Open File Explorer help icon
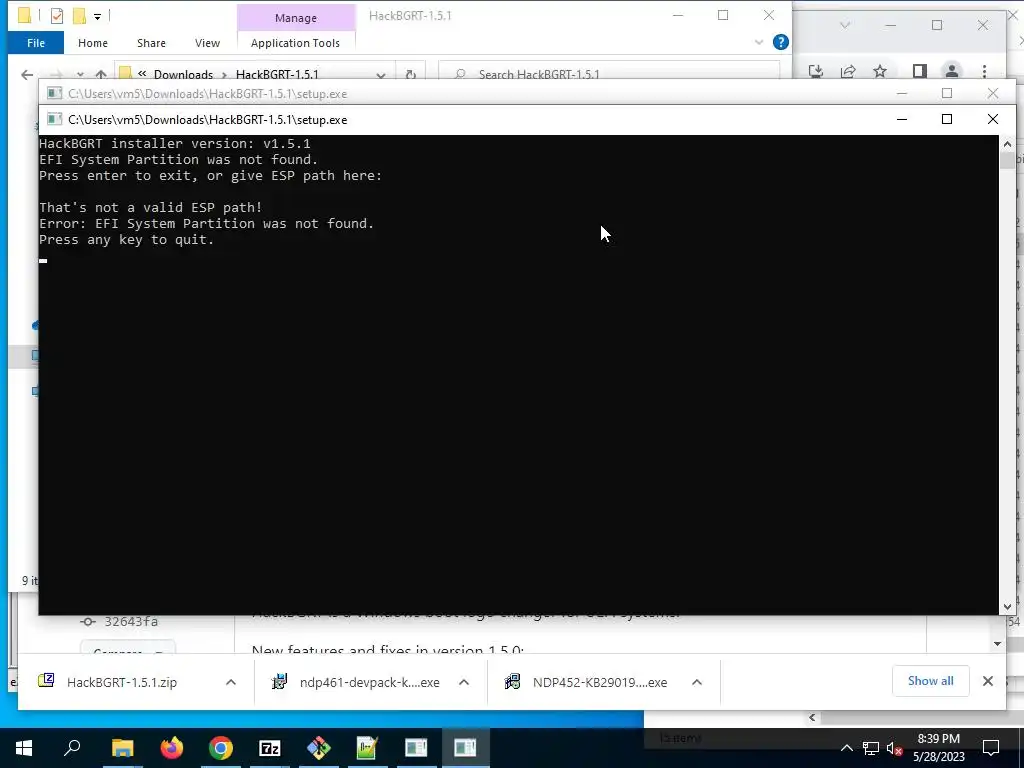 click(x=780, y=42)
